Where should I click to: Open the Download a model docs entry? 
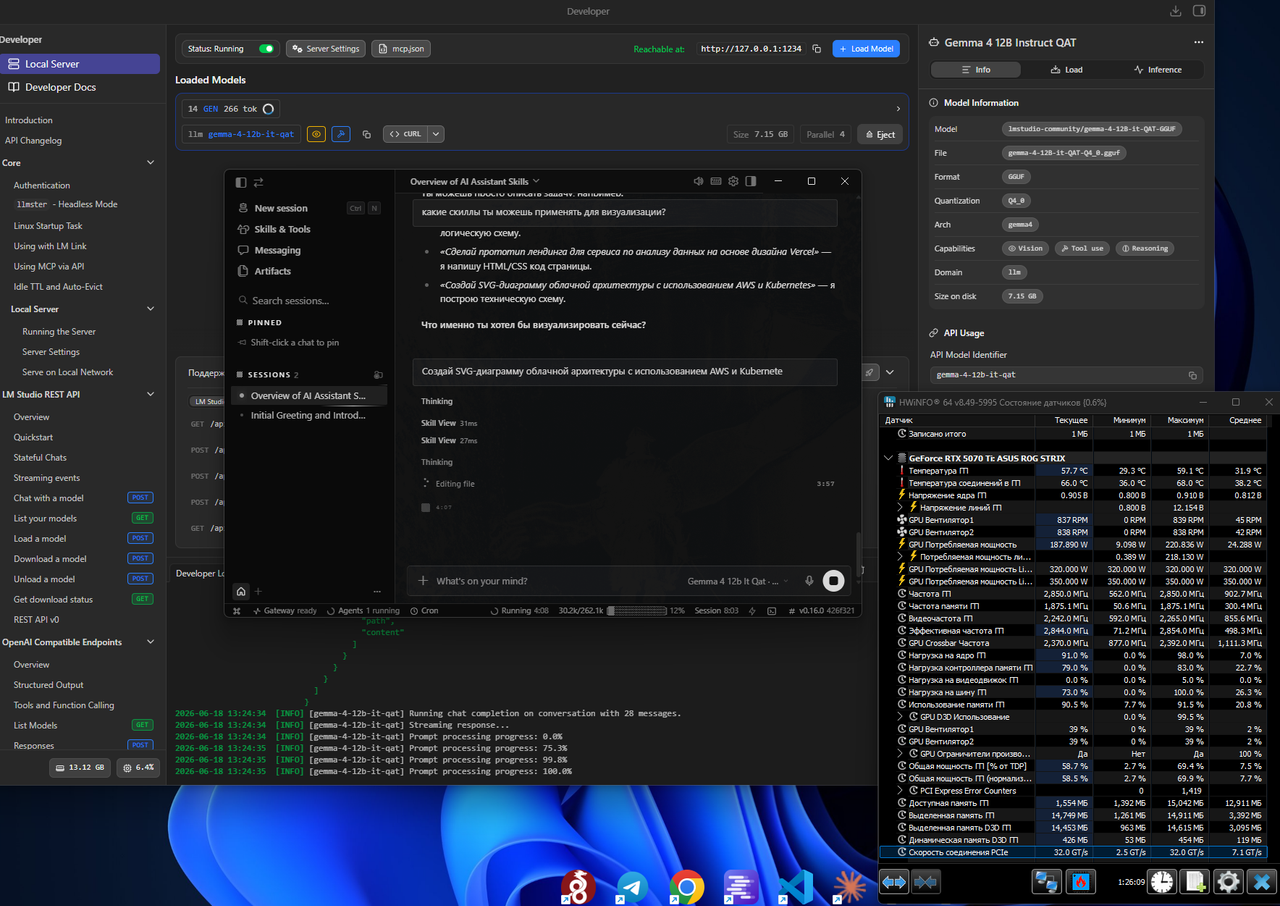(50, 559)
